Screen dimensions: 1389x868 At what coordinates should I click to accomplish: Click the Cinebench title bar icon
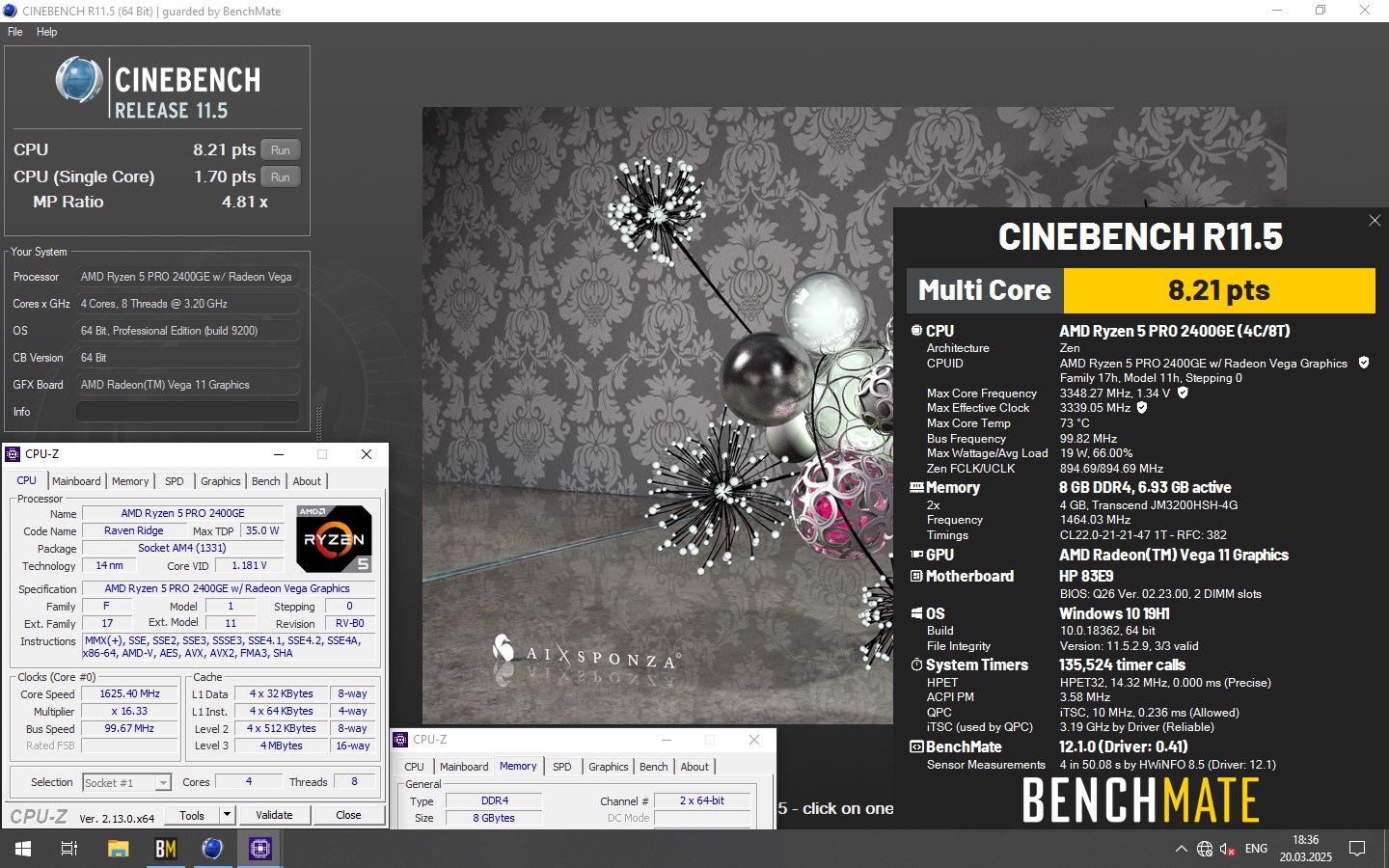pyautogui.click(x=10, y=11)
